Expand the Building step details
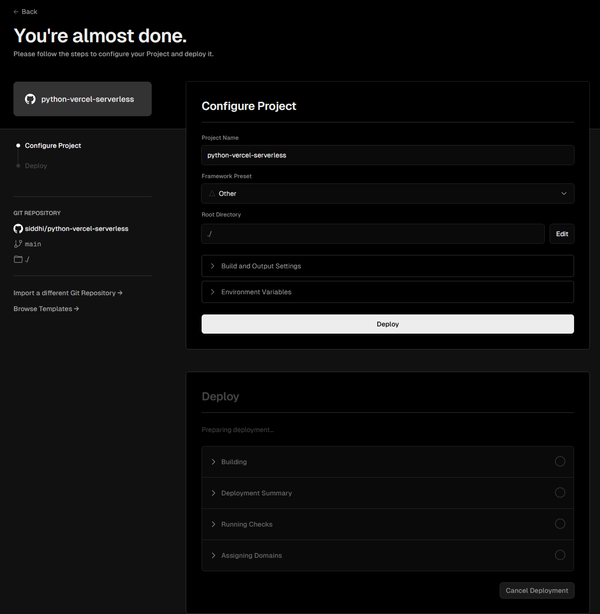Viewport: 600px width, 614px height. point(233,462)
